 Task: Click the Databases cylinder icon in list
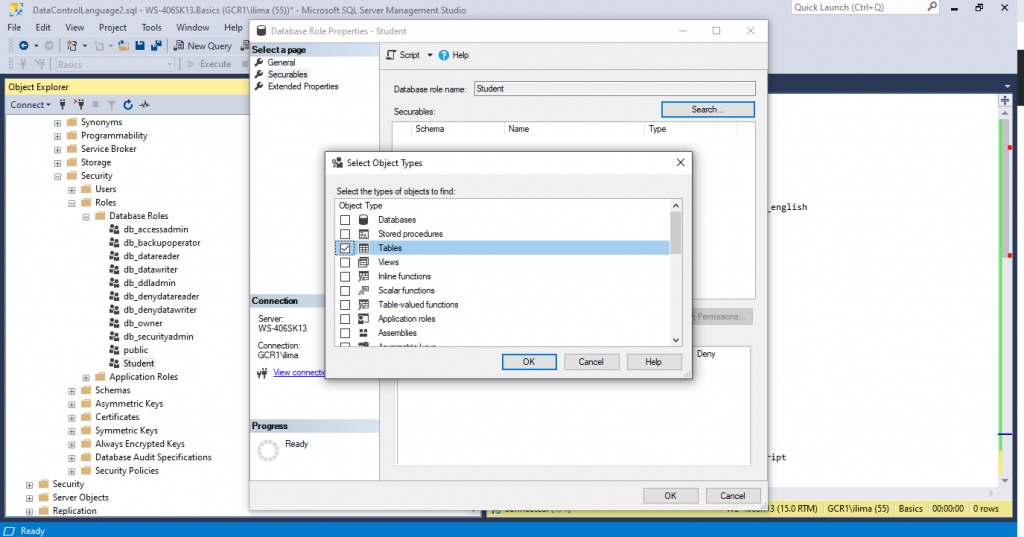coord(364,220)
